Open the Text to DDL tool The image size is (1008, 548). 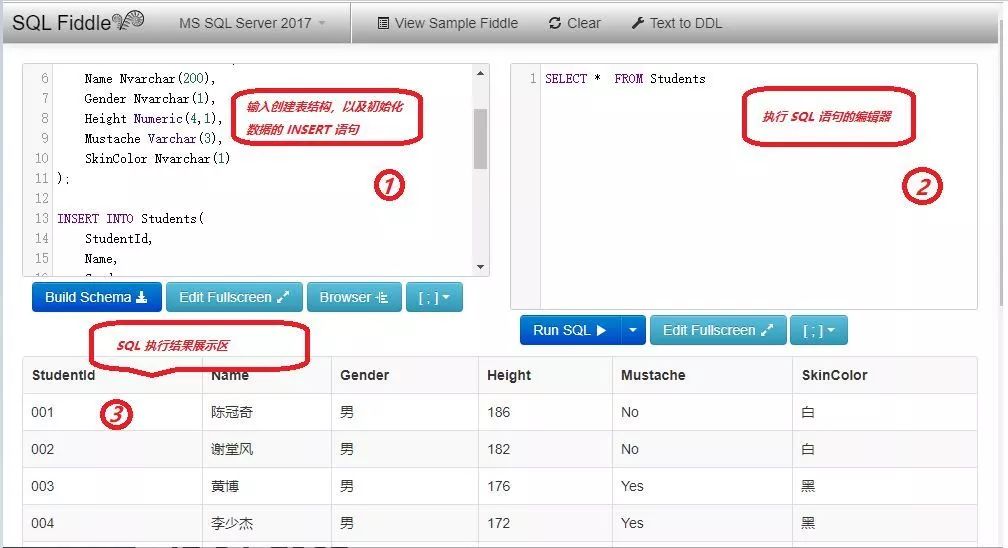(676, 23)
